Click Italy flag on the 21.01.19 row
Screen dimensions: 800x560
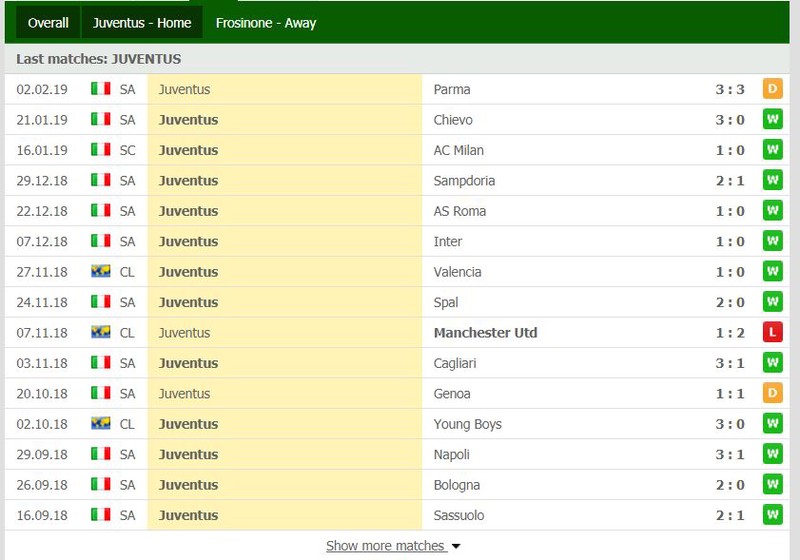[x=101, y=119]
